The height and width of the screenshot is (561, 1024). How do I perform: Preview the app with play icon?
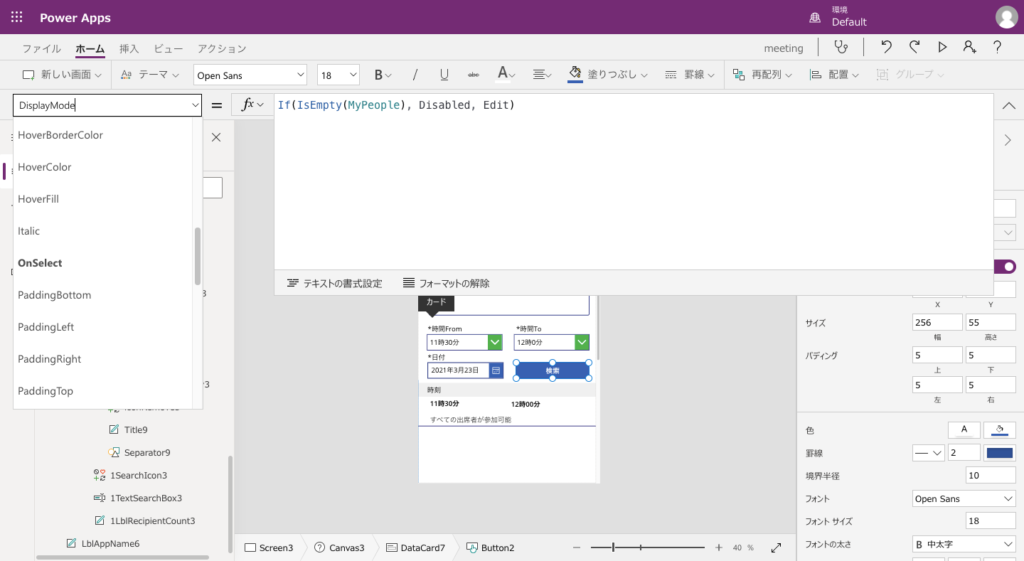tap(942, 47)
